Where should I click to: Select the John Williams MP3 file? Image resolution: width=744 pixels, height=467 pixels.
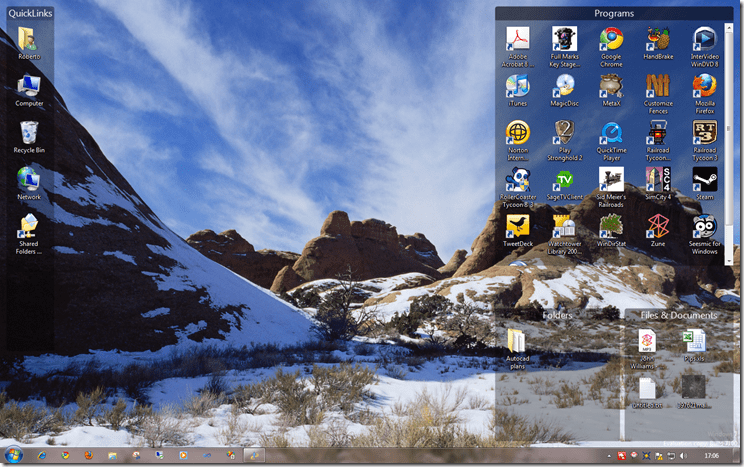tap(647, 342)
